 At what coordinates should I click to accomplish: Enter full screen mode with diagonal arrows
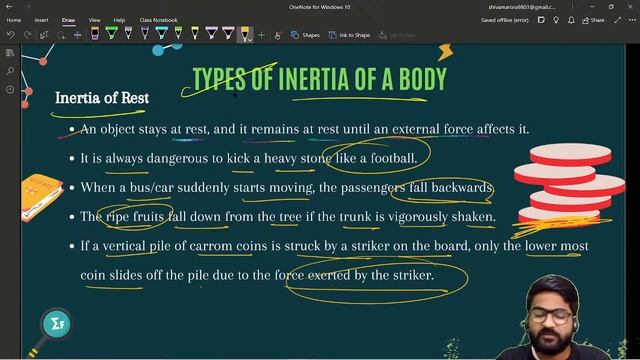pyautogui.click(x=618, y=20)
